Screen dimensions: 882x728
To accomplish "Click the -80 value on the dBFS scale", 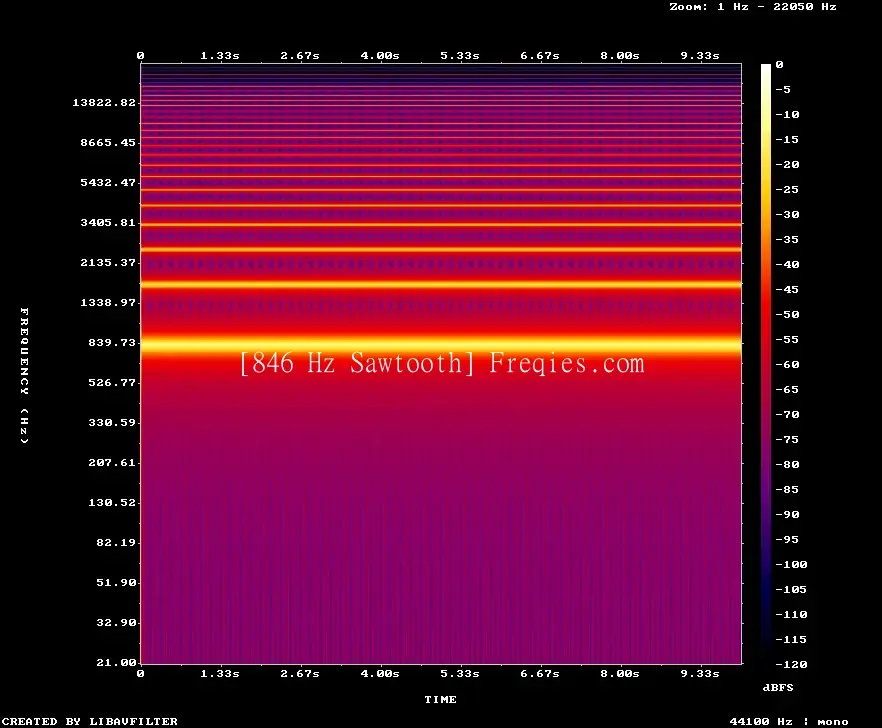I will pyautogui.click(x=787, y=465).
